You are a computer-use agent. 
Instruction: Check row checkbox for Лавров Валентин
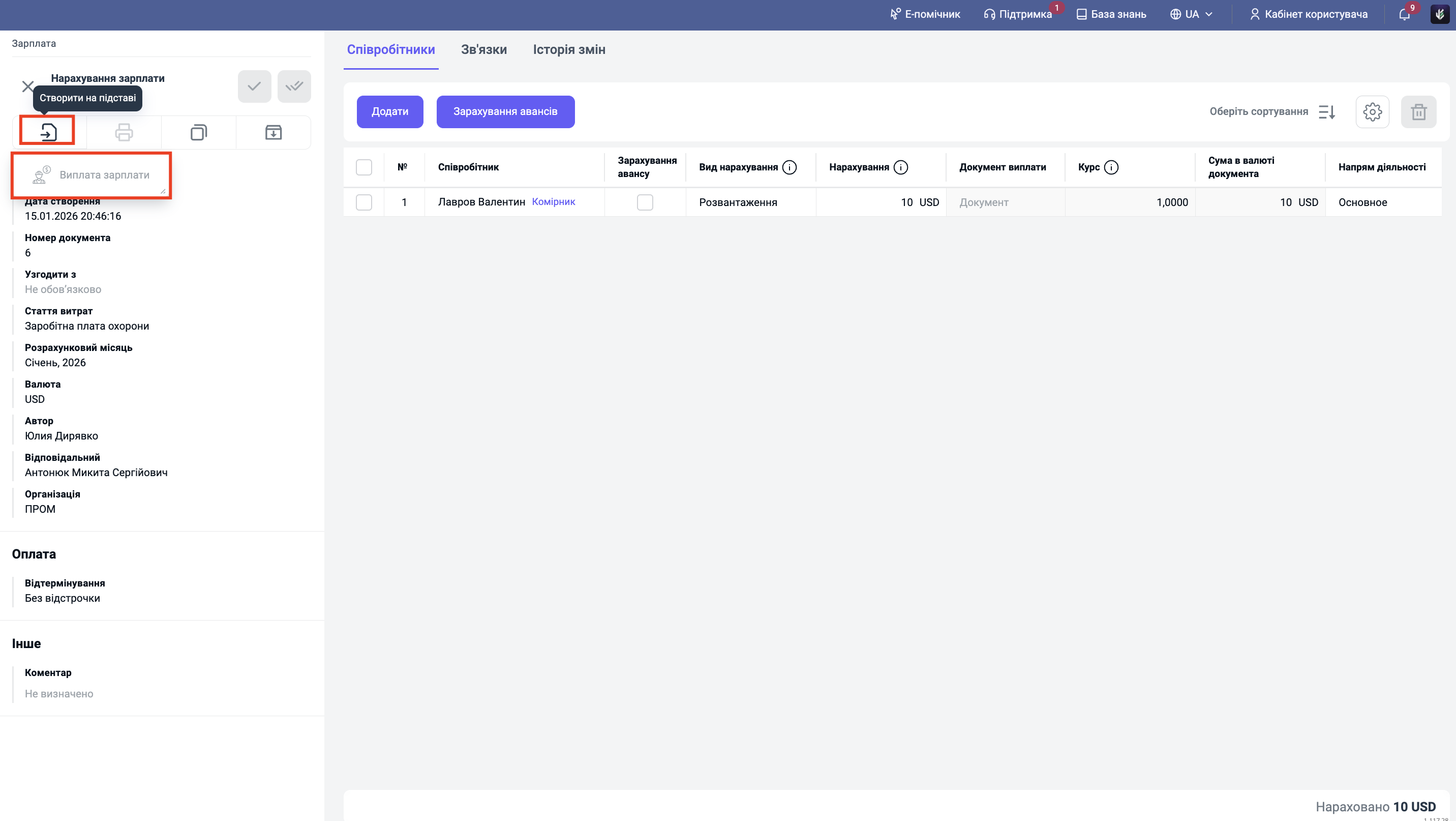(364, 202)
